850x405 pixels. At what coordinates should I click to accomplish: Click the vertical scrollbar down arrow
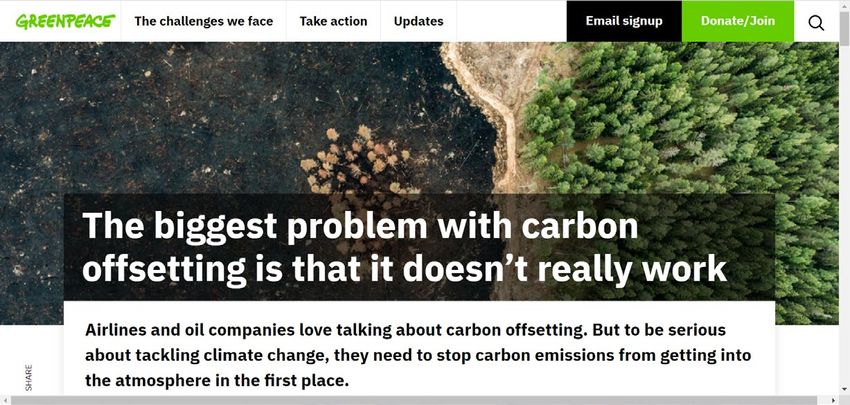tap(844, 389)
